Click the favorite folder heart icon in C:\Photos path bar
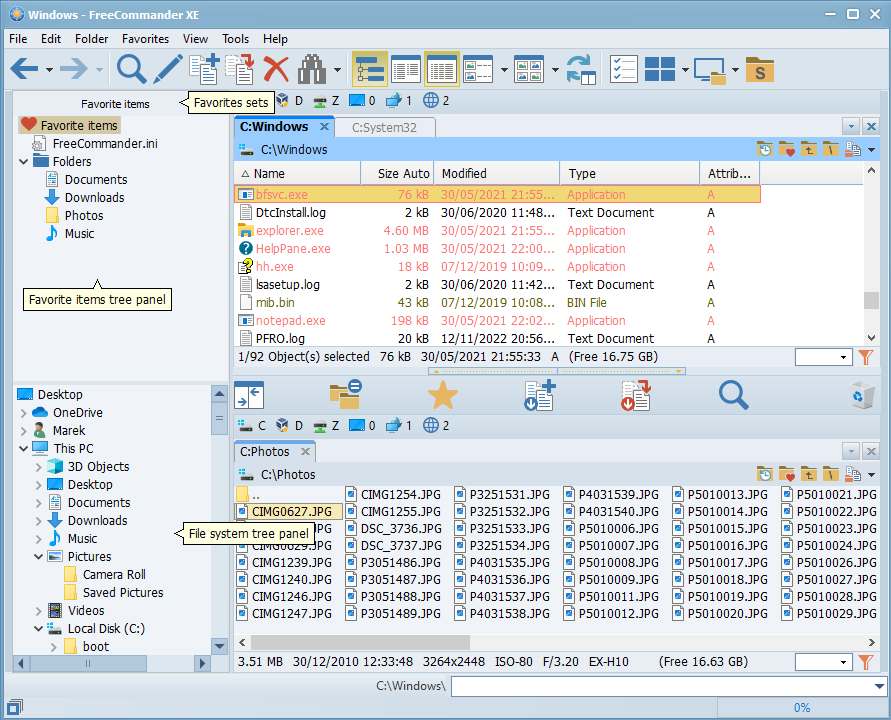This screenshot has width=891, height=720. point(786,475)
